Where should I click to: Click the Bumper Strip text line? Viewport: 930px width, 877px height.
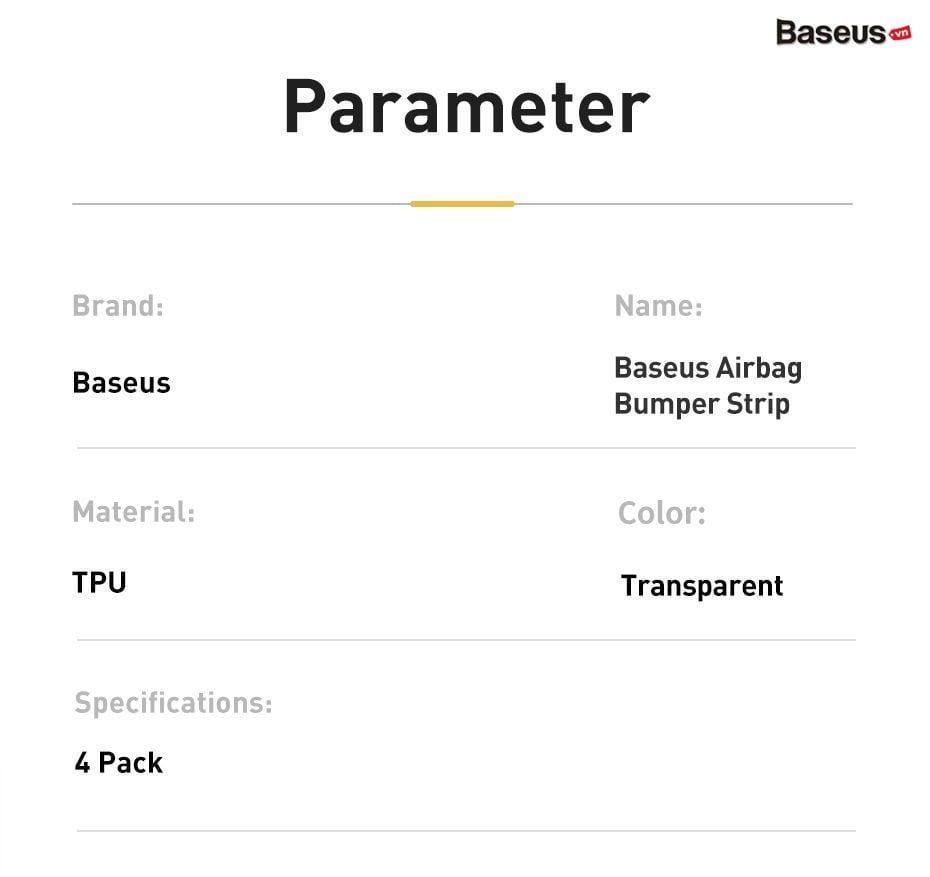(x=702, y=404)
